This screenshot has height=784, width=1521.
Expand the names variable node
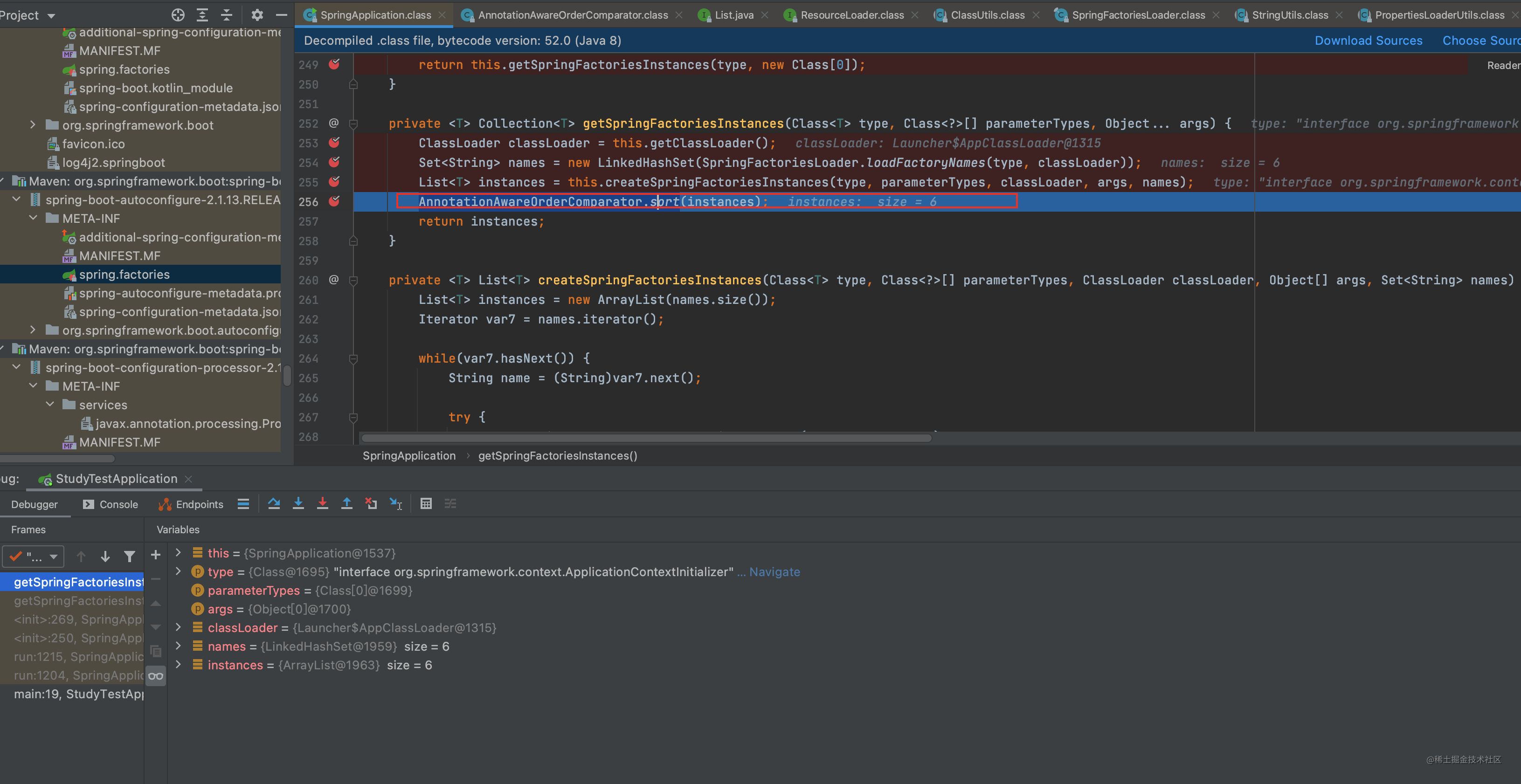[x=178, y=646]
